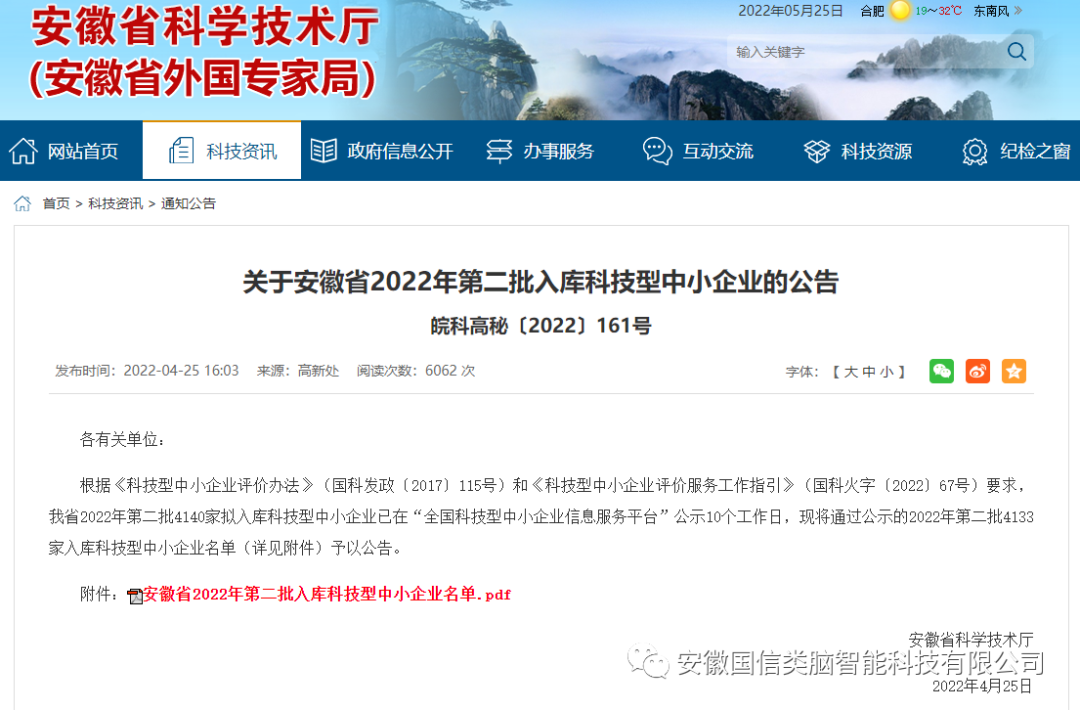Share article via WeChat icon
This screenshot has width=1080, height=710.
click(942, 371)
